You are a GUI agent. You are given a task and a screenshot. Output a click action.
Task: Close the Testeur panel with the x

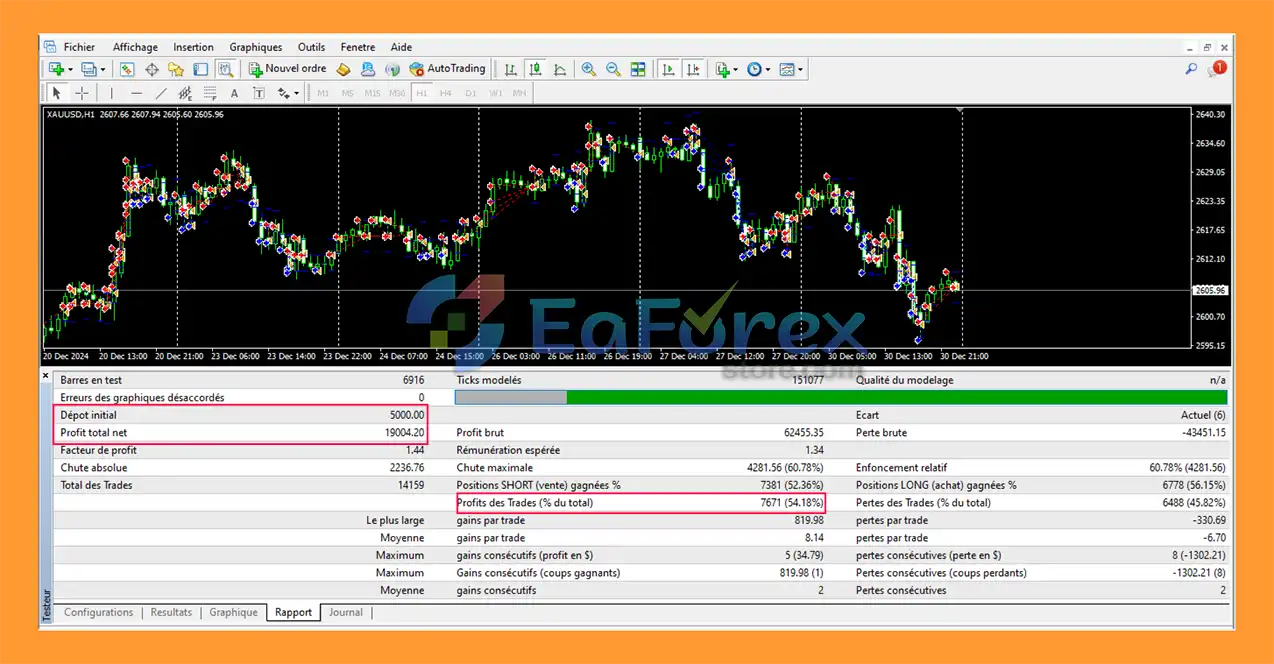(x=46, y=377)
